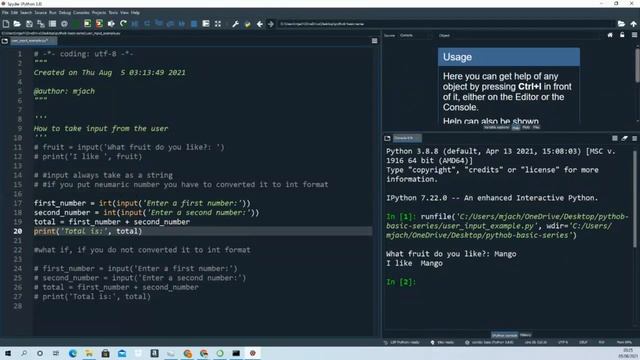
Task: Switch to the Variable explorer tab
Action: (x=496, y=128)
